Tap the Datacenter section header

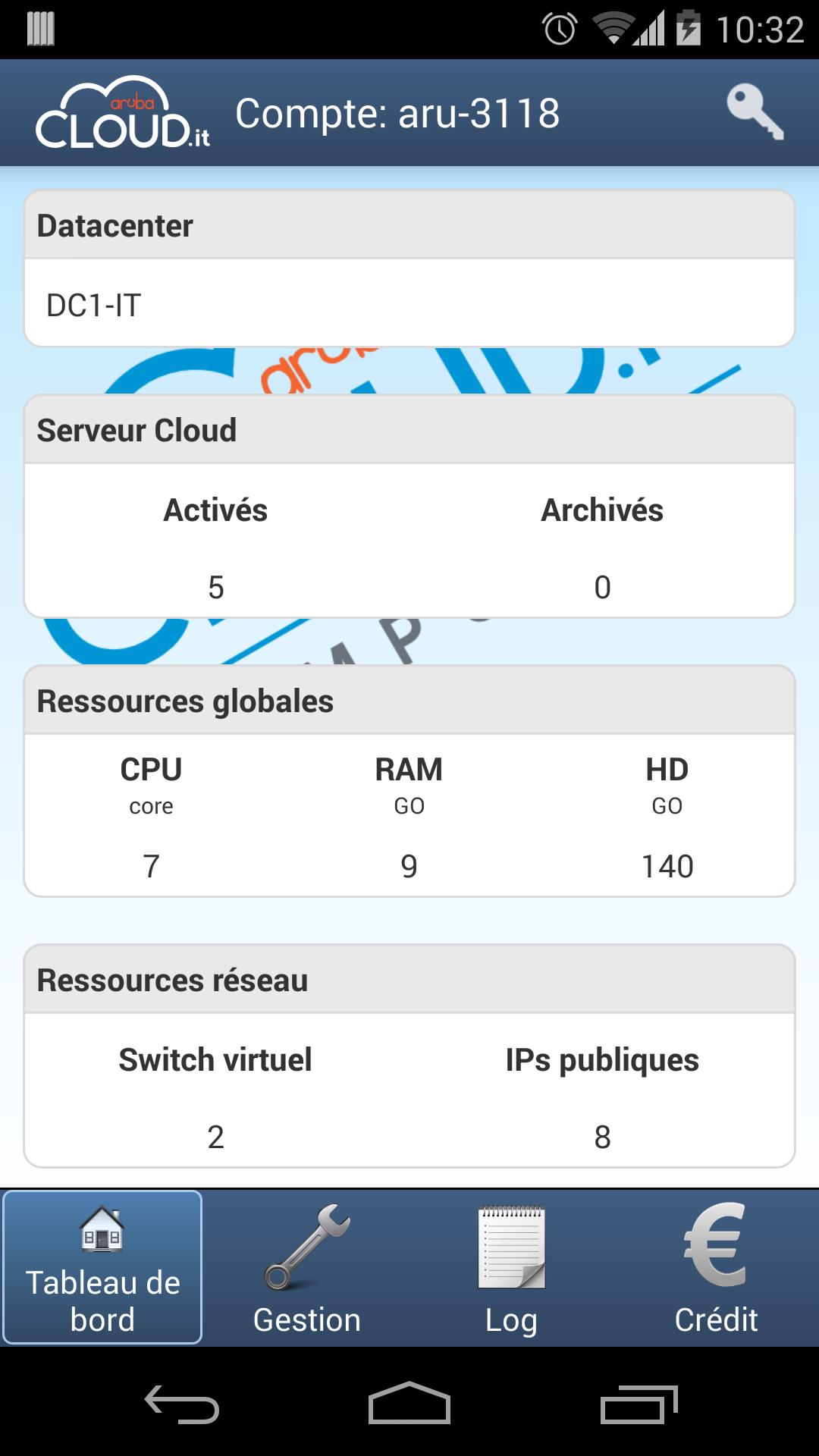(x=409, y=225)
